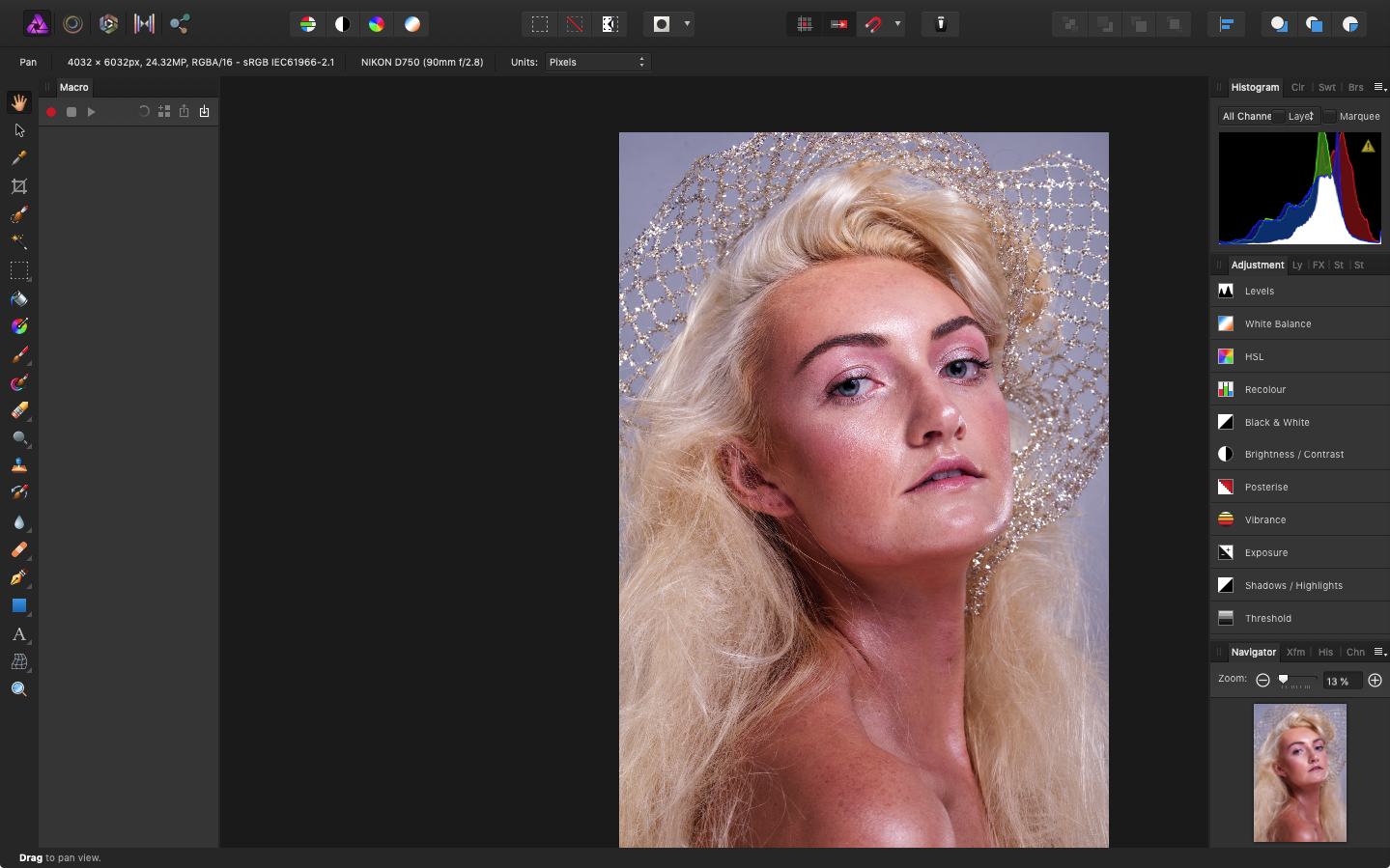Add an HSL adjustment

point(1300,356)
